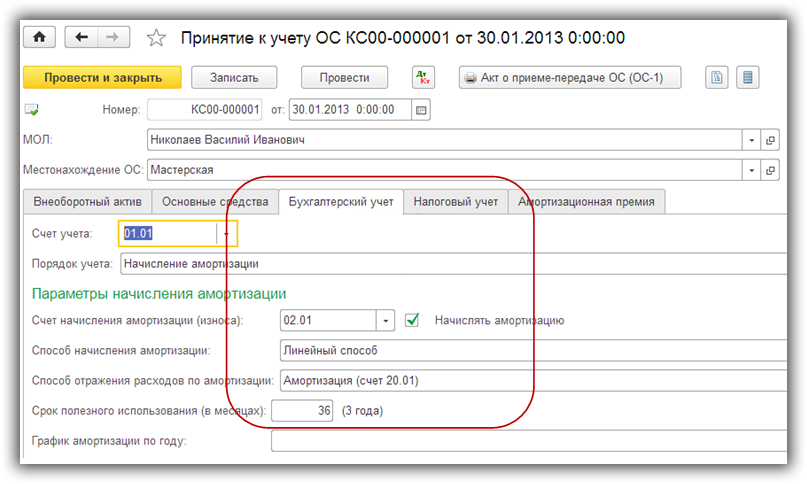Navigate forward with the right arrow
Image resolution: width=807 pixels, height=484 pixels.
tap(113, 38)
